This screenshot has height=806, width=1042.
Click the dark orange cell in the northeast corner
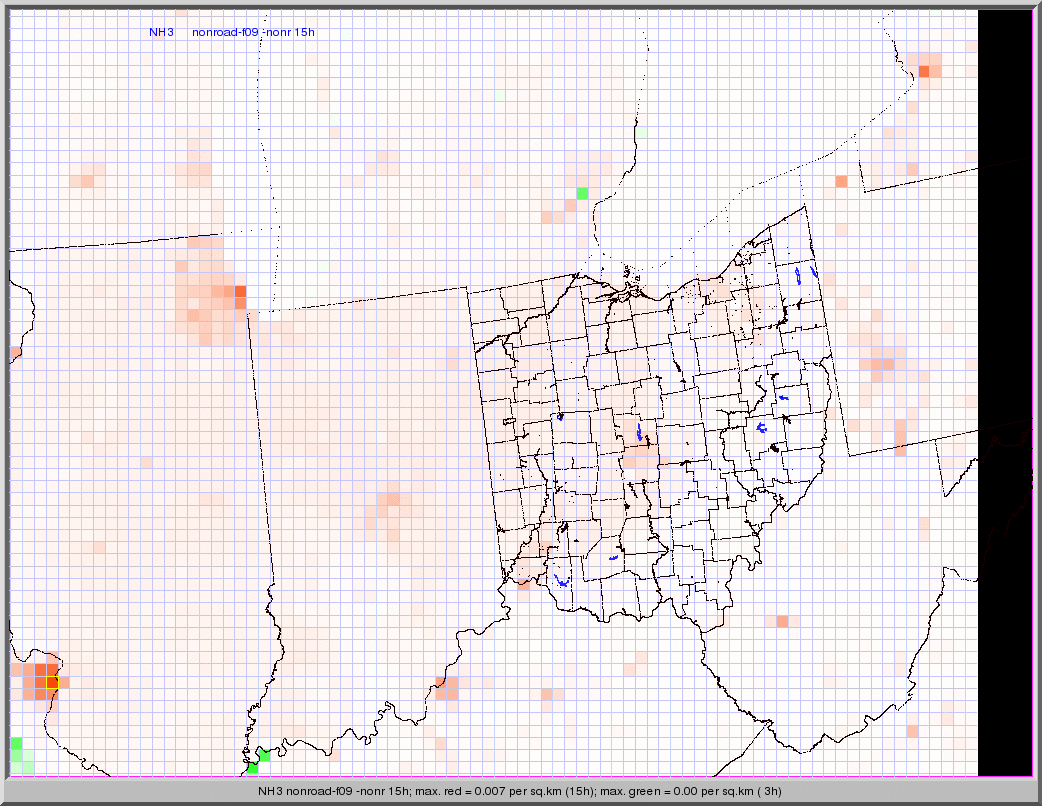coord(924,71)
